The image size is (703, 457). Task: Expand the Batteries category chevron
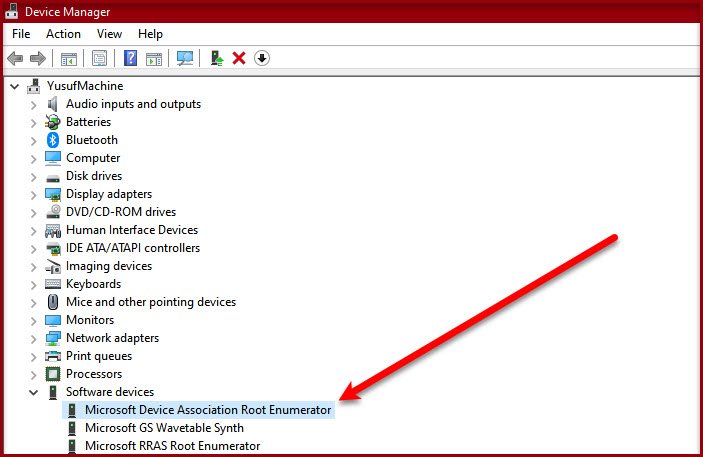[34, 123]
